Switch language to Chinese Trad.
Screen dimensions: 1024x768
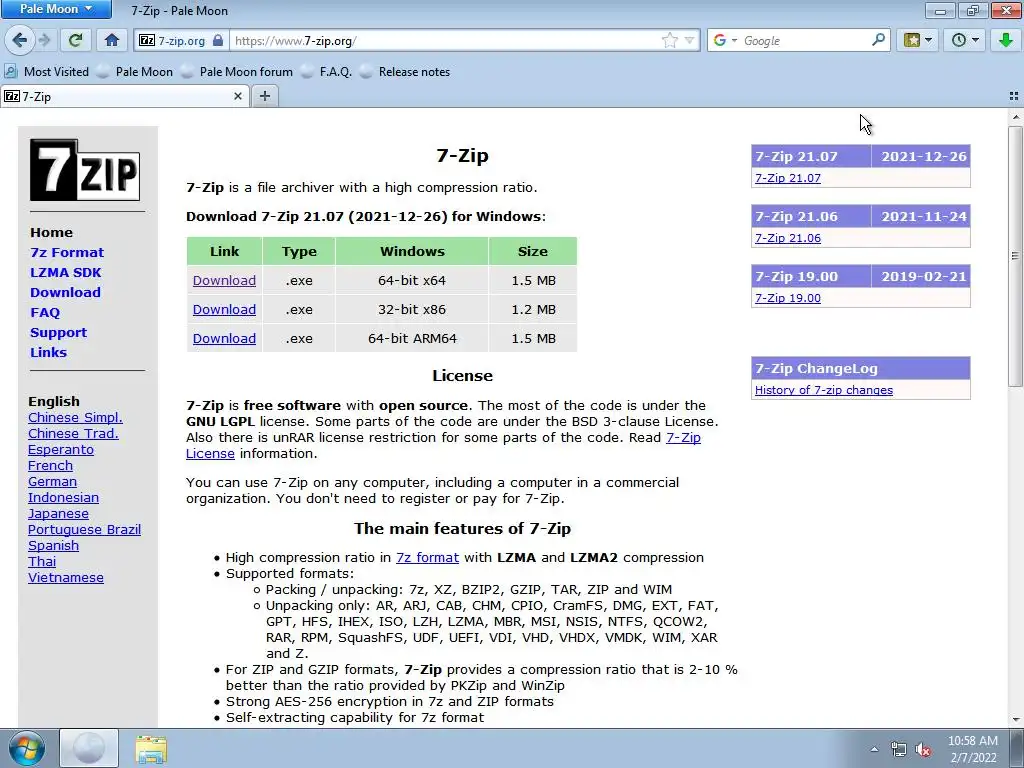click(x=73, y=434)
